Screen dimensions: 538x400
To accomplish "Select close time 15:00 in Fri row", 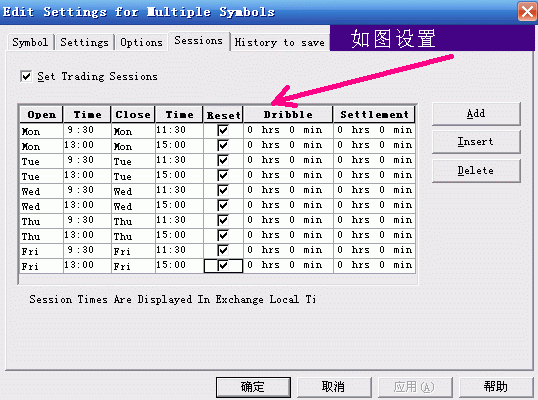I will pos(179,266).
